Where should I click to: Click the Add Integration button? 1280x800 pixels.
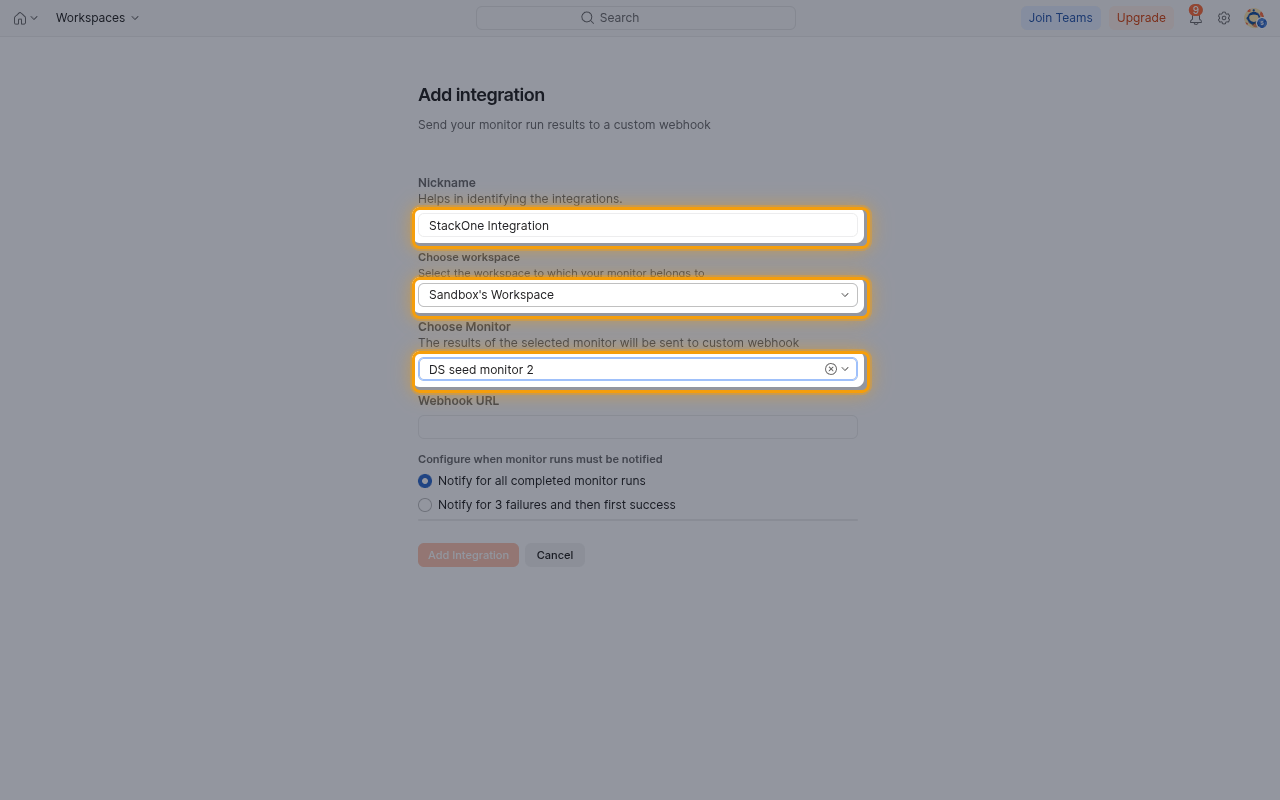coord(468,555)
